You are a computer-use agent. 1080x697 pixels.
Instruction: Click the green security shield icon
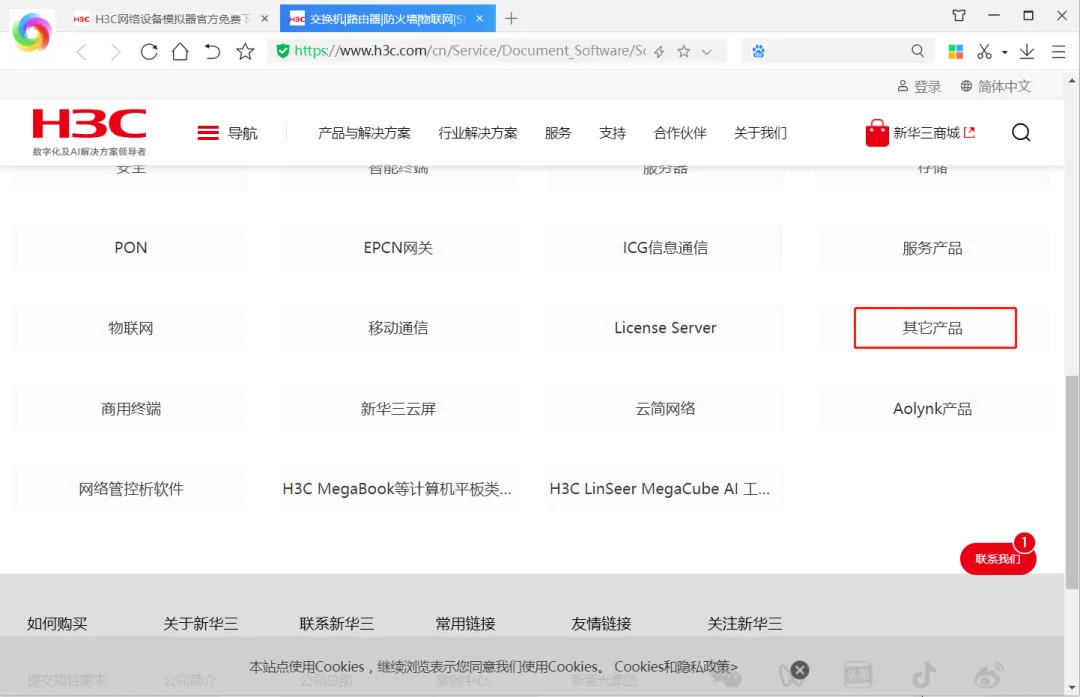pos(282,51)
